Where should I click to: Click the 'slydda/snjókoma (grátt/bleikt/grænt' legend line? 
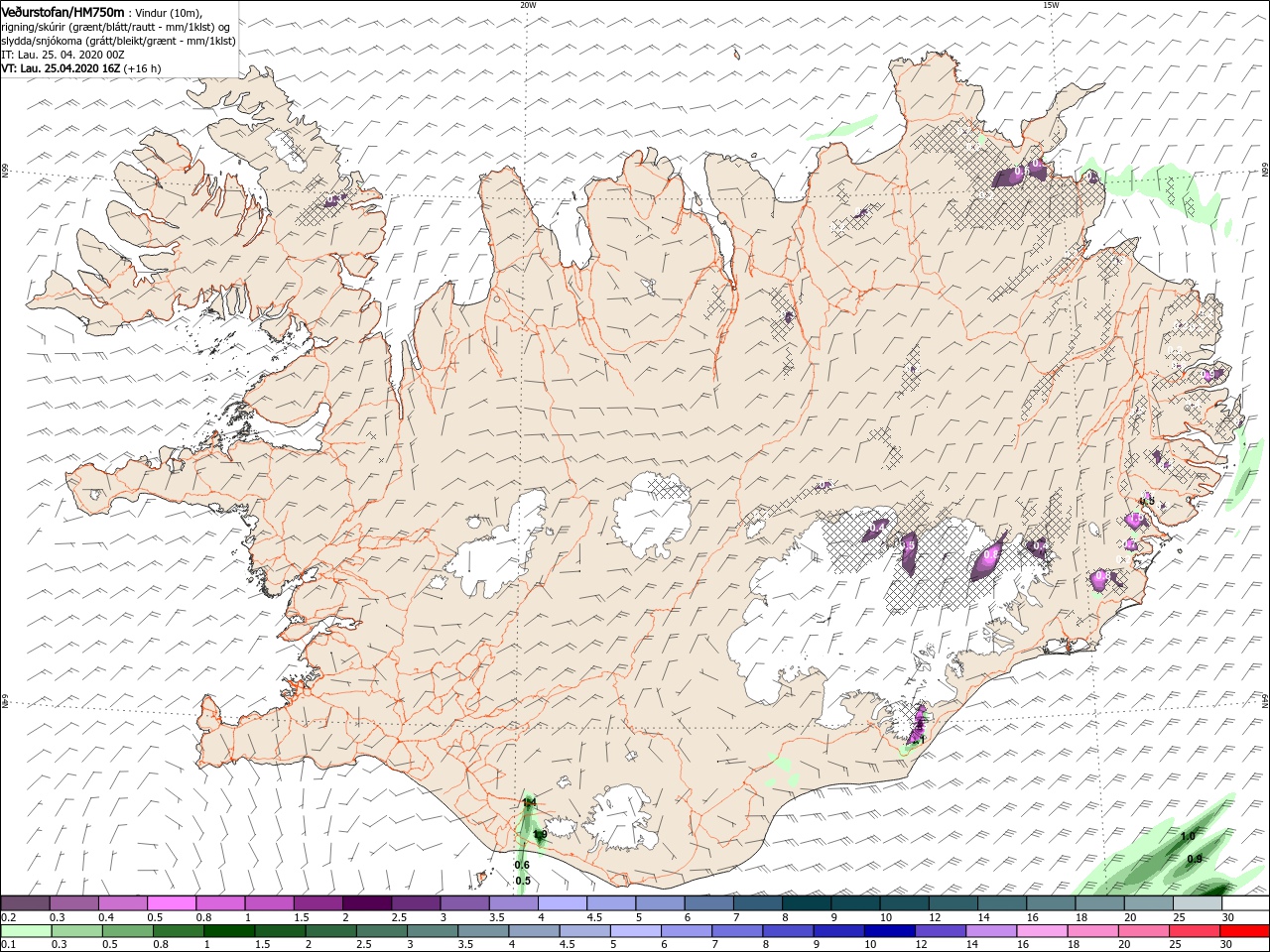118,41
